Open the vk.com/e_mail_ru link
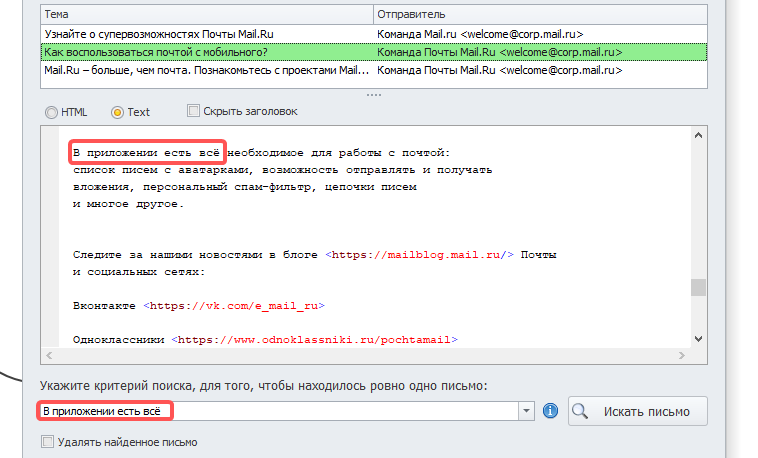The width and height of the screenshot is (758, 458). pyautogui.click(x=234, y=306)
